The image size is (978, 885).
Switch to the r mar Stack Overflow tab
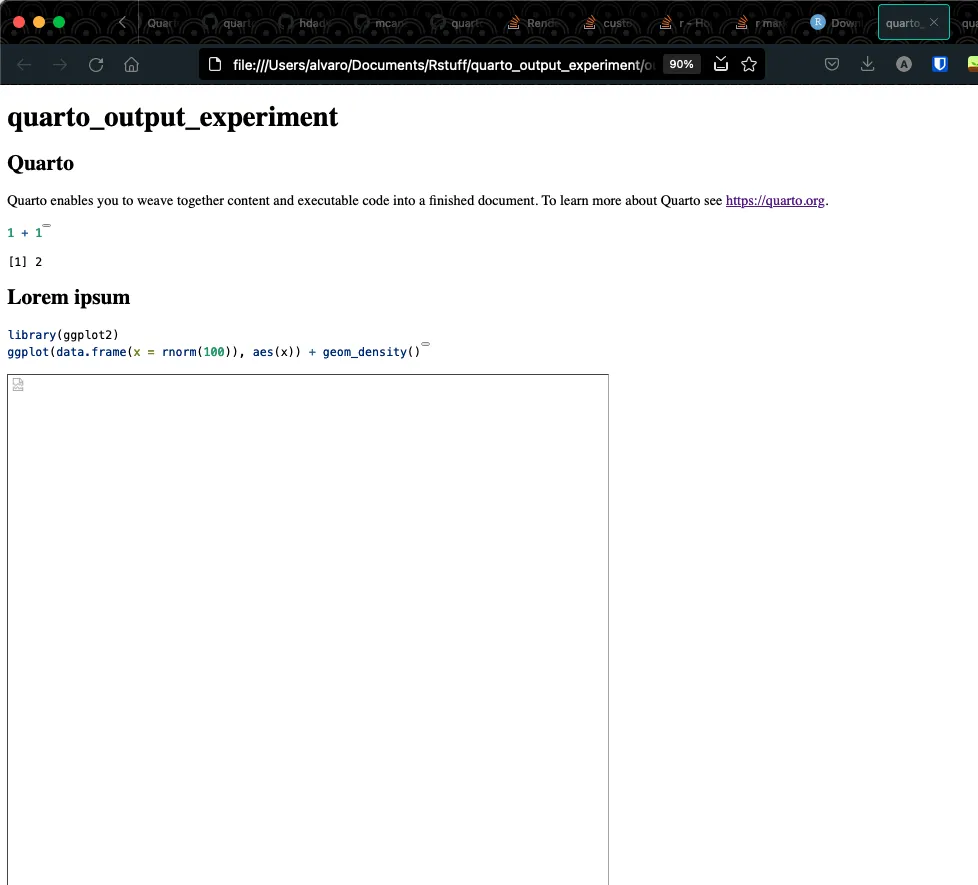point(762,23)
